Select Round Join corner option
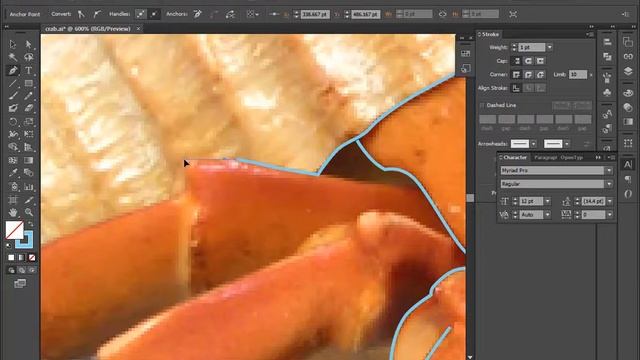This screenshot has width=640, height=360. (x=529, y=75)
